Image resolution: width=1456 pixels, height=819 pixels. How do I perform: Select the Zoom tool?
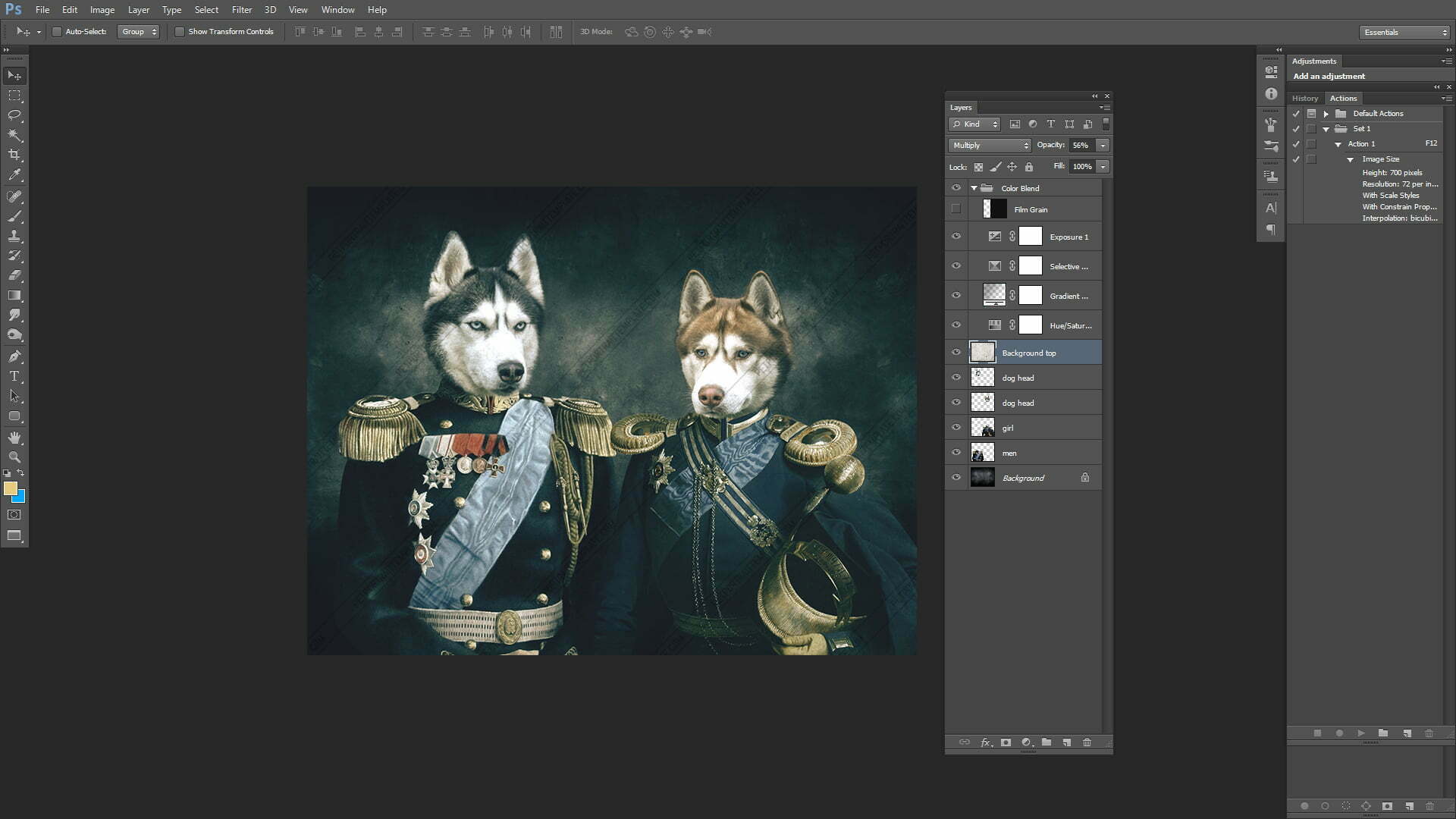(x=14, y=457)
